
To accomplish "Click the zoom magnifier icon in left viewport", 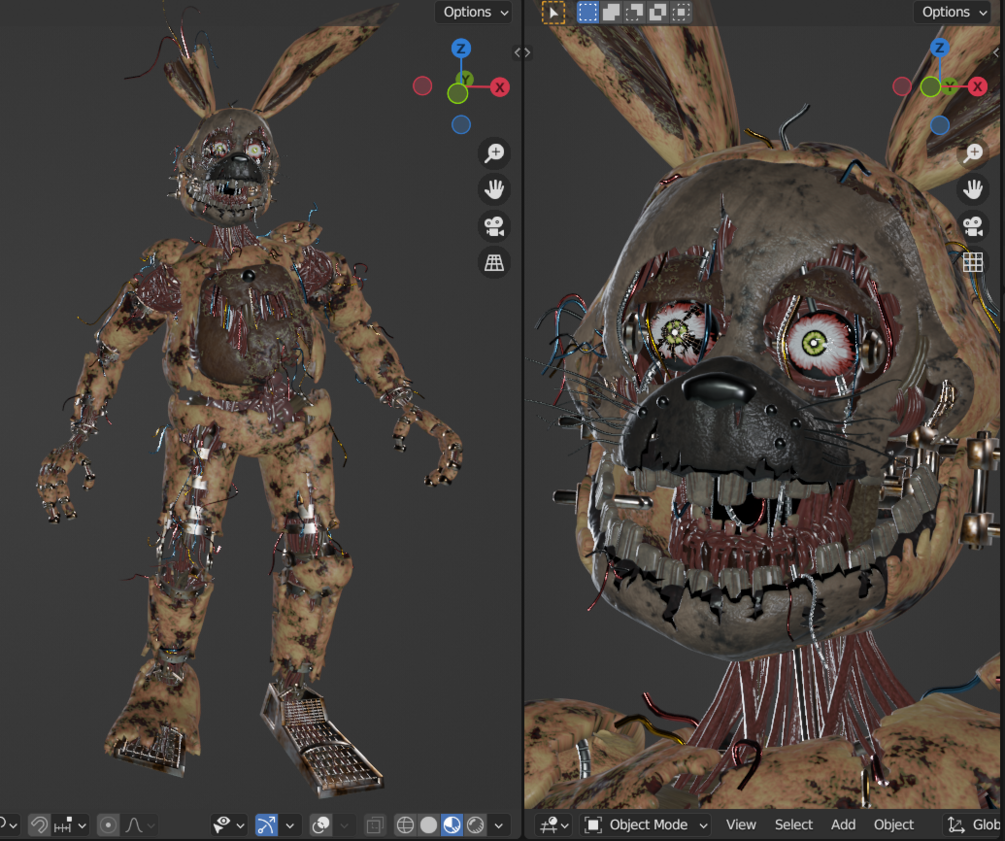I will (x=494, y=153).
